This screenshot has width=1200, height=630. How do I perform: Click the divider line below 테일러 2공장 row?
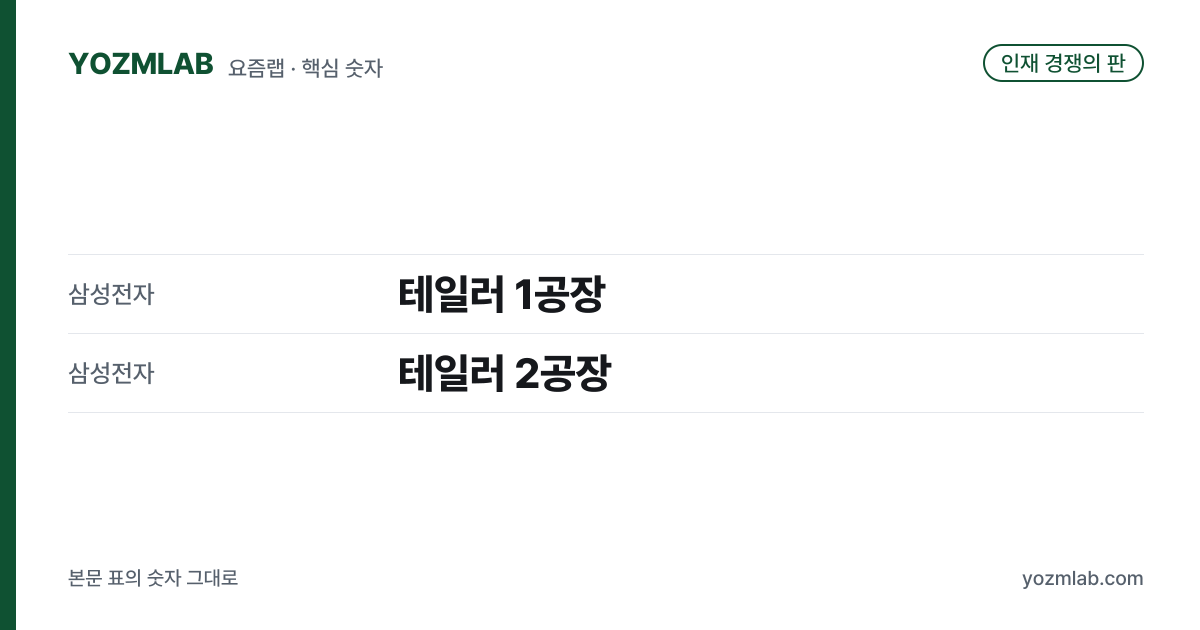606,412
